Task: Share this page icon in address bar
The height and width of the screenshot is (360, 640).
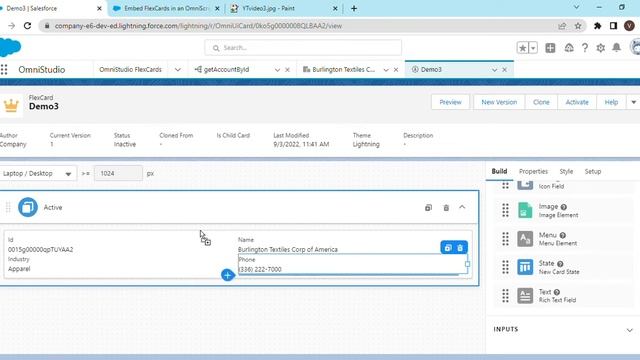Action: [x=562, y=26]
